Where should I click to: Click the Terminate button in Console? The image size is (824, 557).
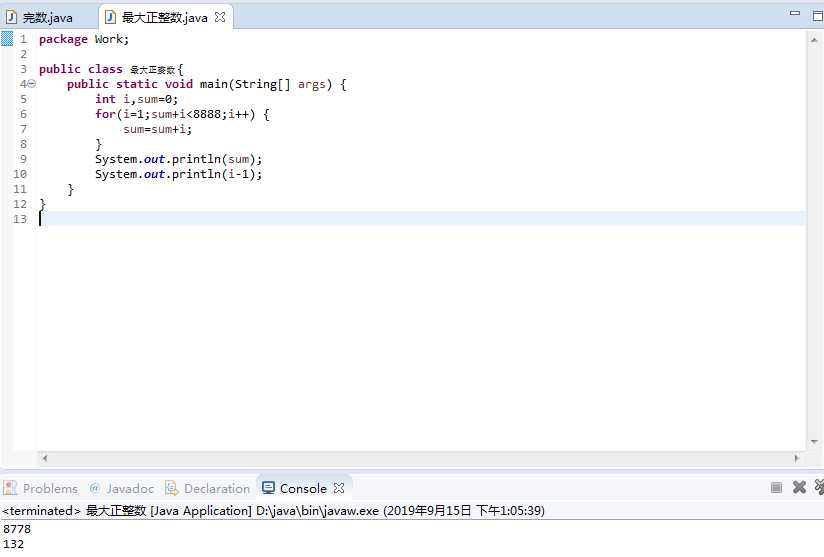(x=776, y=488)
